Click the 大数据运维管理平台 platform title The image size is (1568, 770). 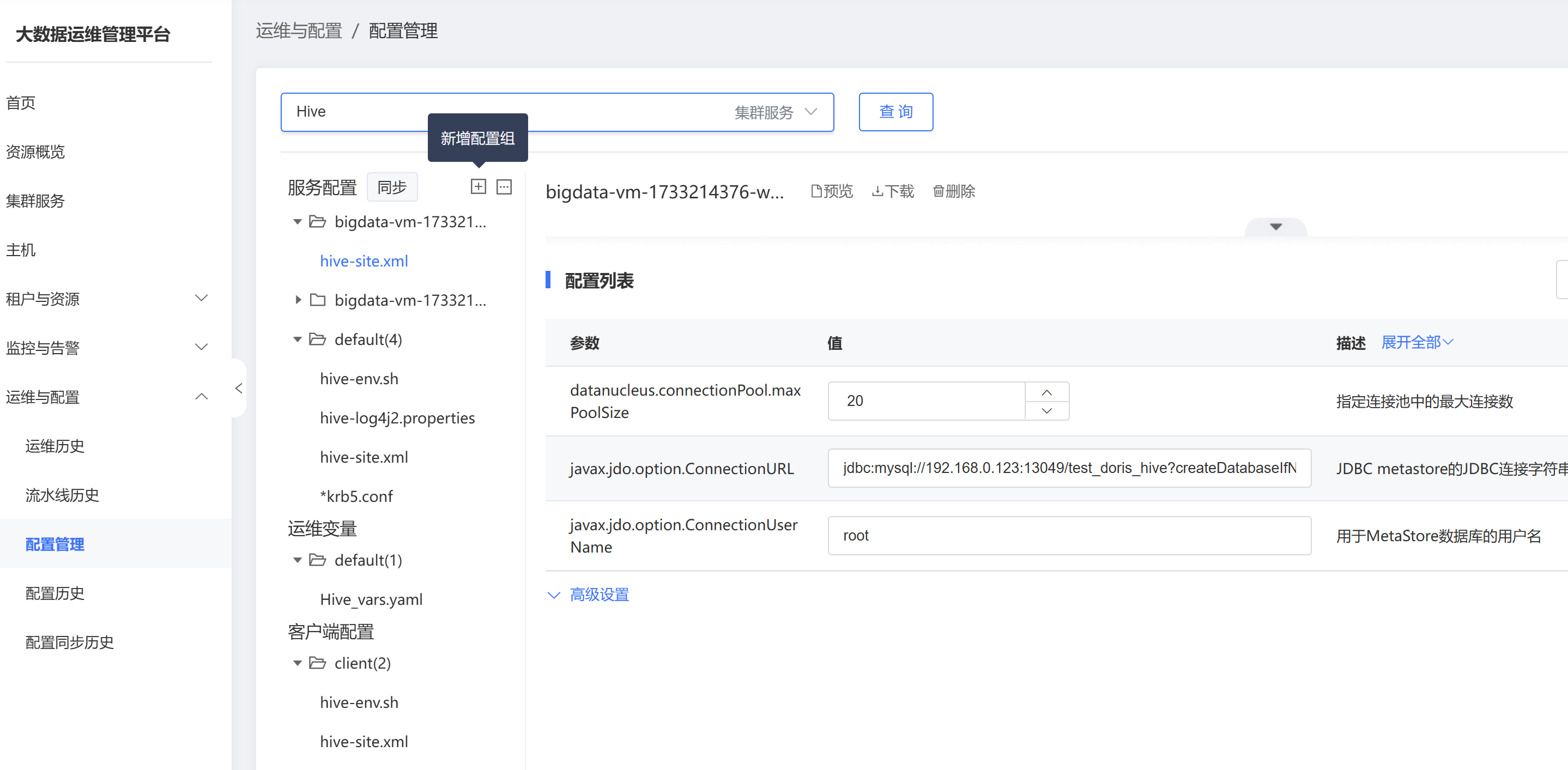(93, 34)
